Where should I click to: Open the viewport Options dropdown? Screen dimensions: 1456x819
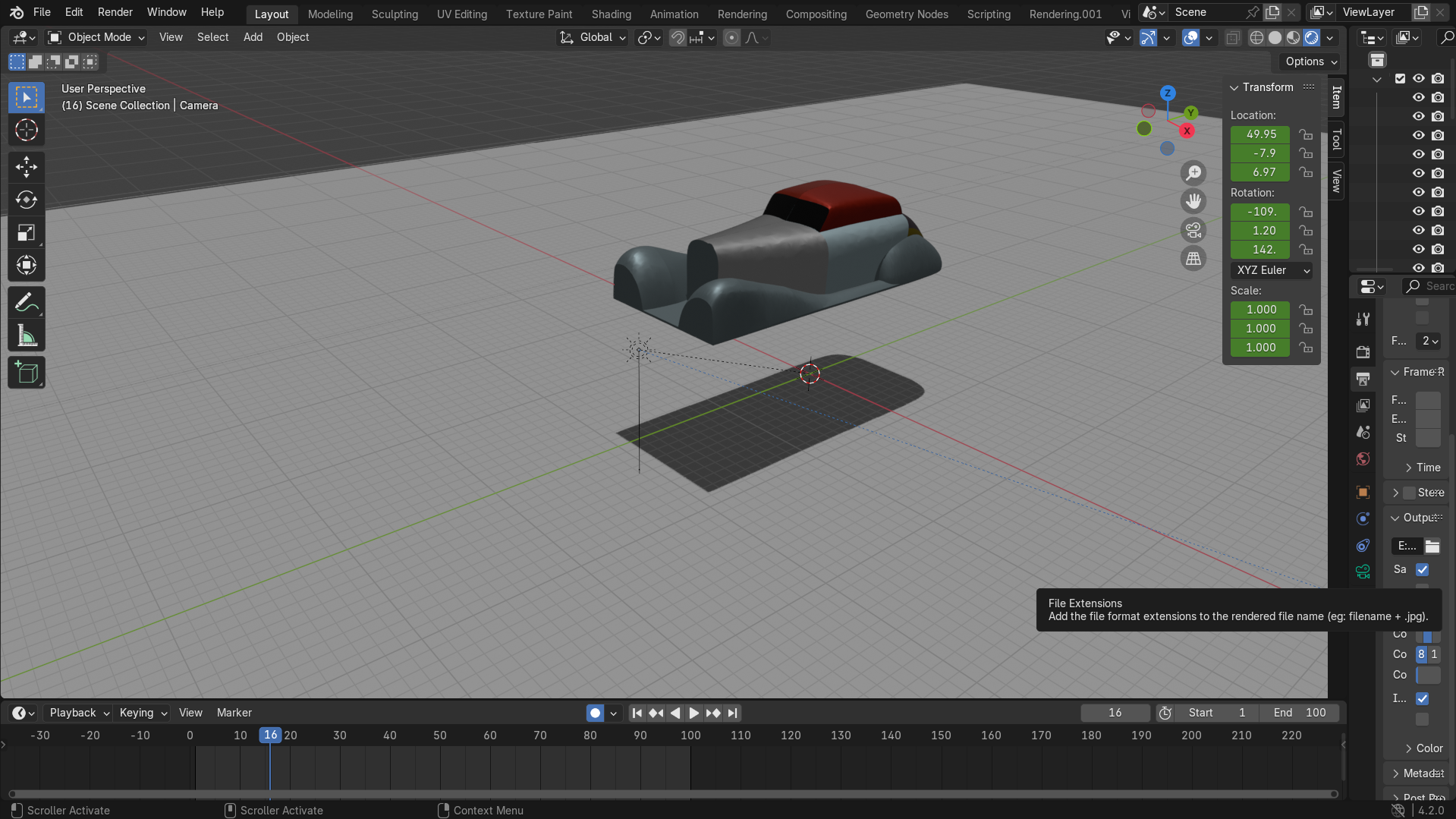coord(1310,61)
